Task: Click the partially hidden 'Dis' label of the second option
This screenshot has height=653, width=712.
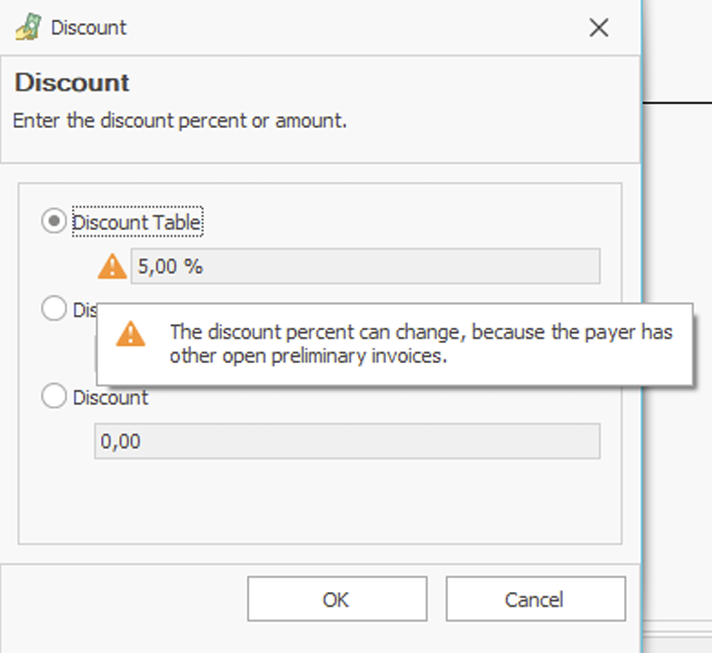Action: pyautogui.click(x=85, y=310)
